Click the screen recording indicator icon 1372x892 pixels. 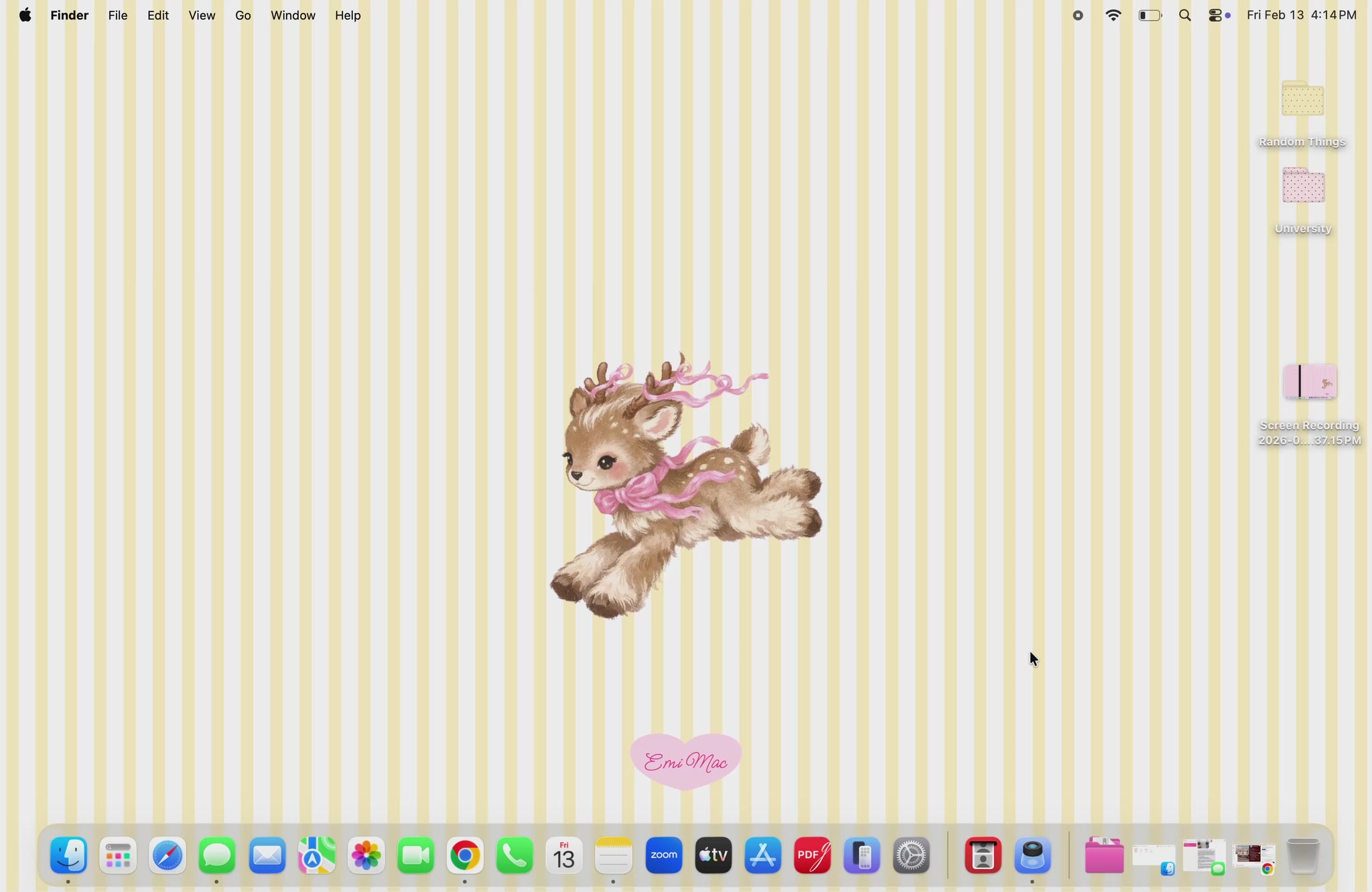click(1078, 15)
